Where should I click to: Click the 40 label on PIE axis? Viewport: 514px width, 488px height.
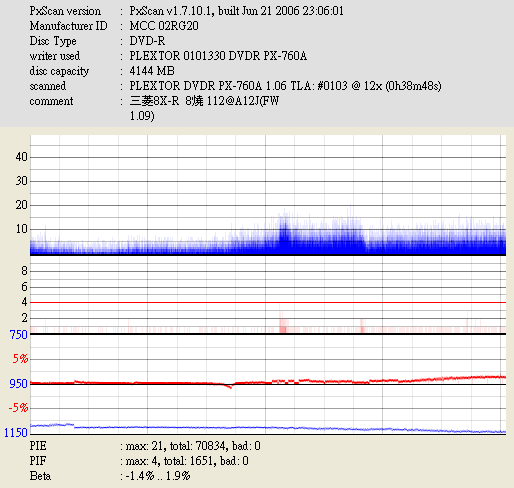[21, 157]
